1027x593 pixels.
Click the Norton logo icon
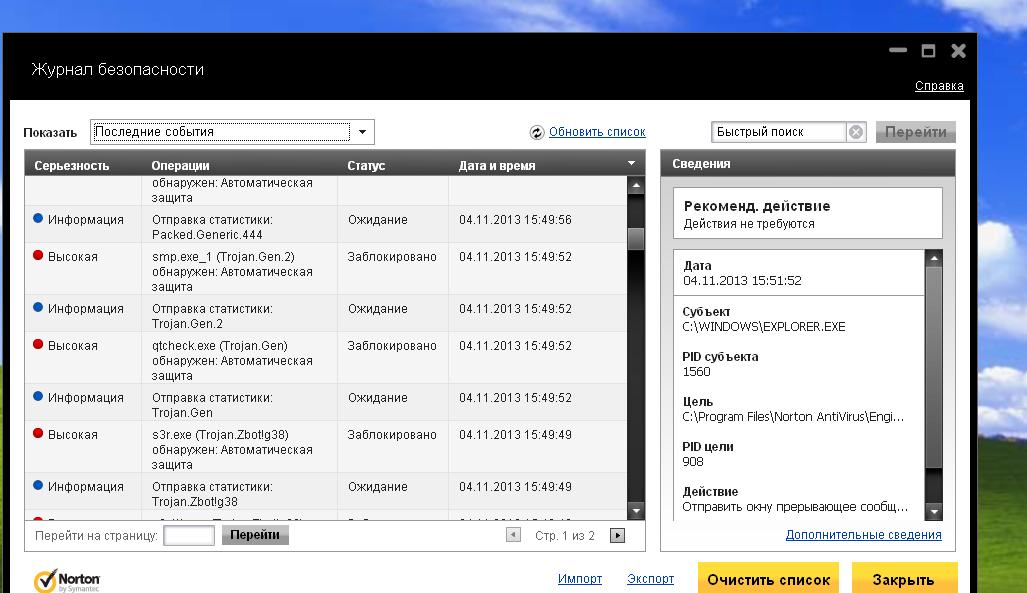coord(46,580)
